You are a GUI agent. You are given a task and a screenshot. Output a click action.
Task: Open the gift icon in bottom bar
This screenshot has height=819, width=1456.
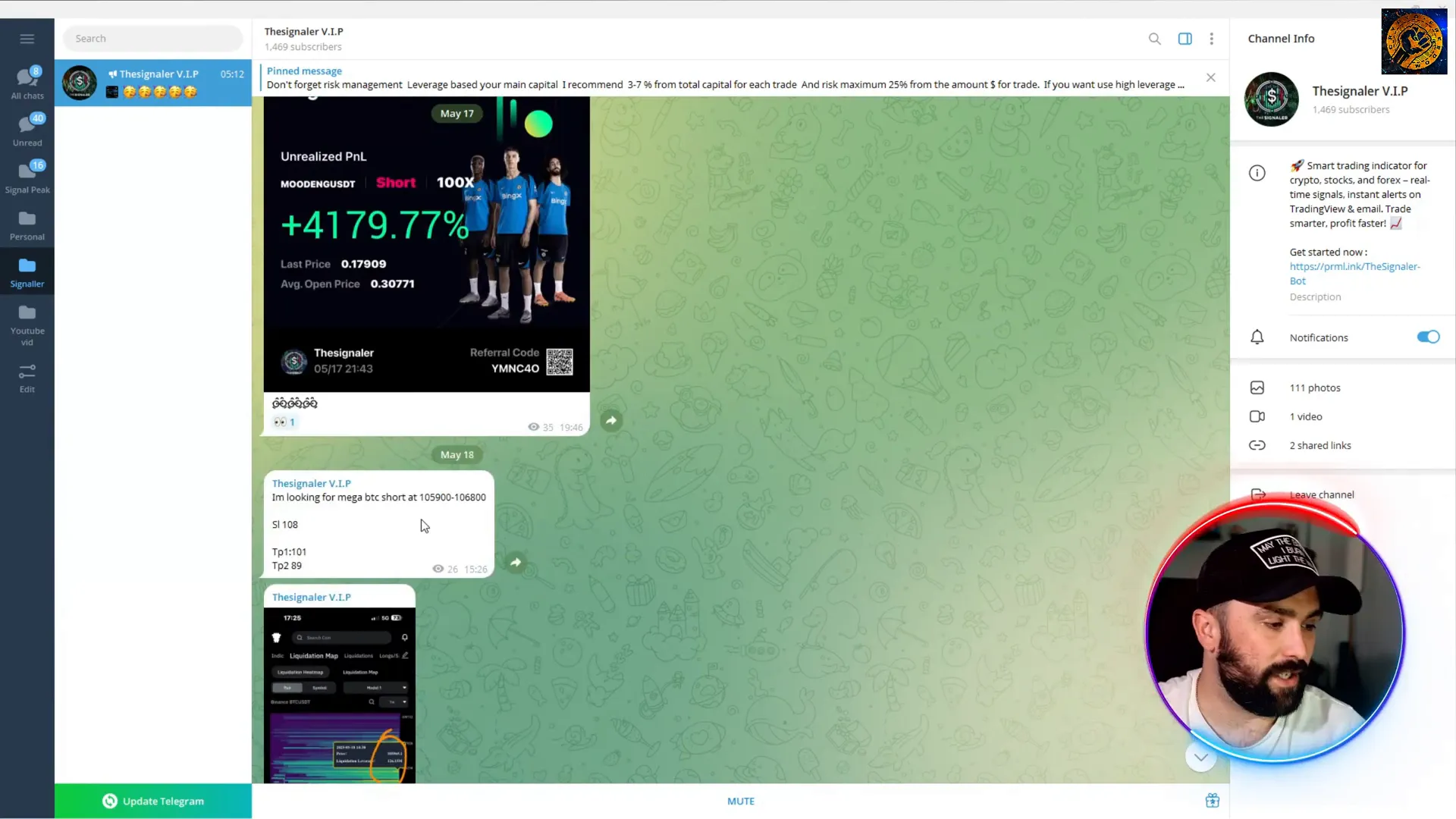[x=1213, y=801]
